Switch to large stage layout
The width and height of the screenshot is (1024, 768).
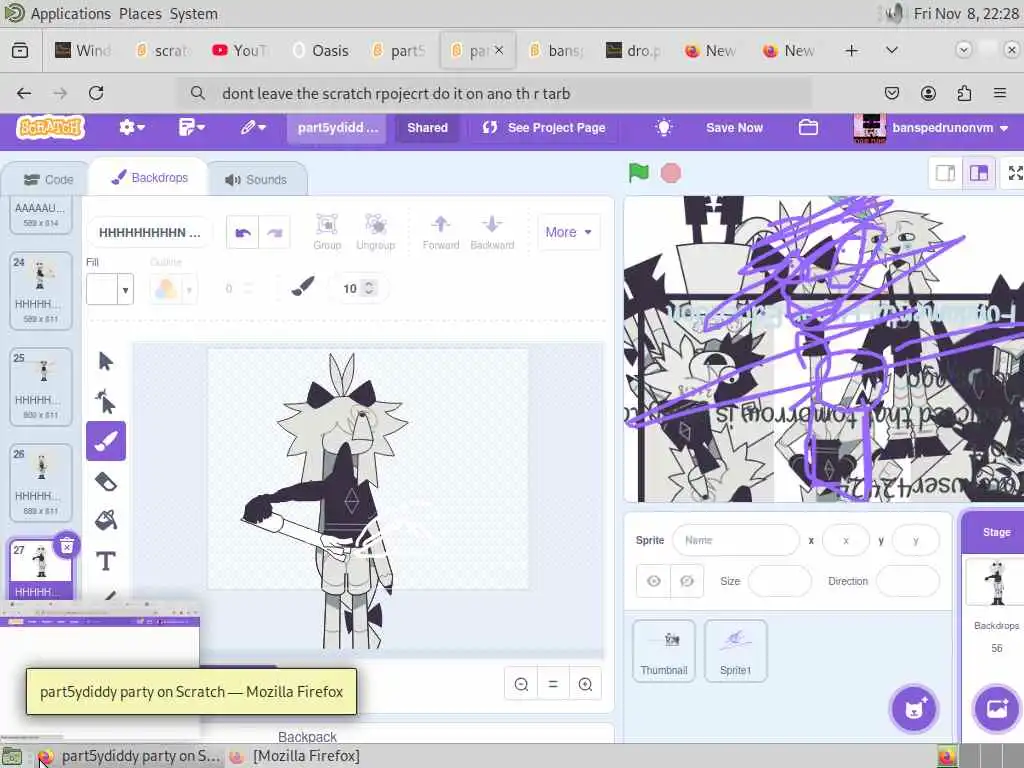978,173
